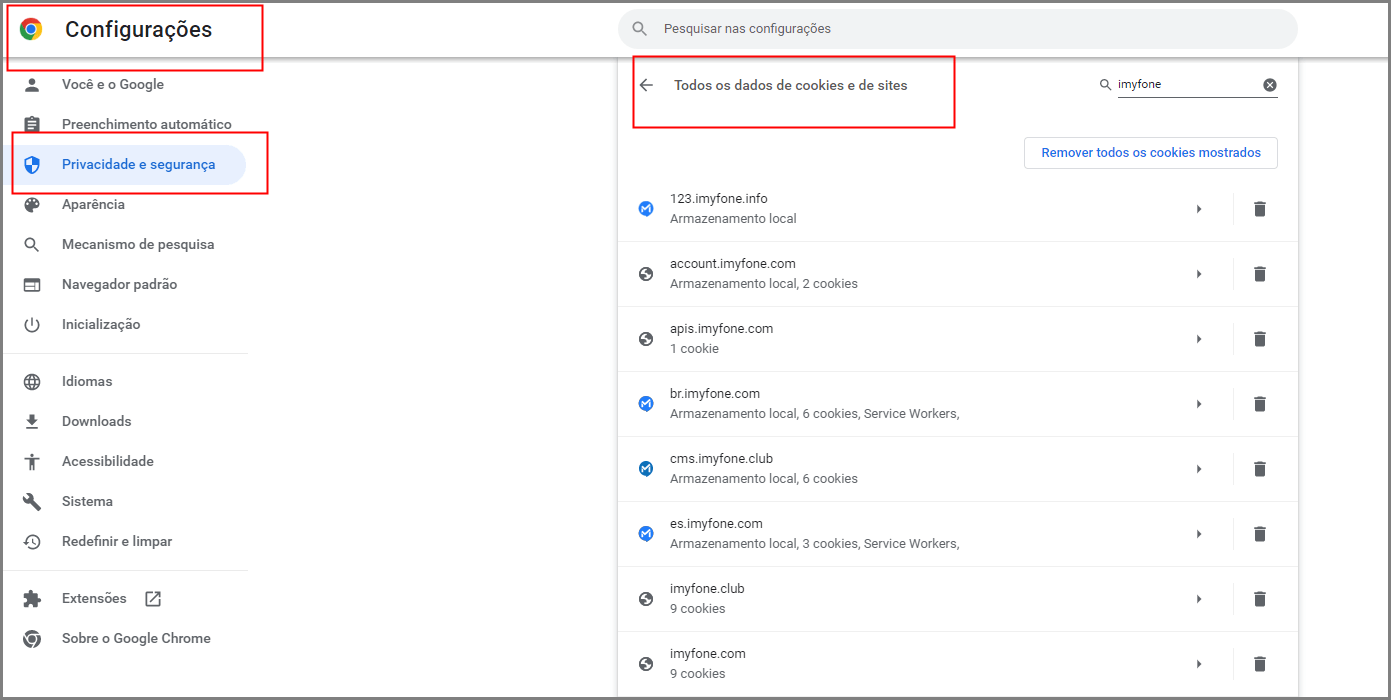Click the globe icon of account.imyfone.com

point(646,274)
